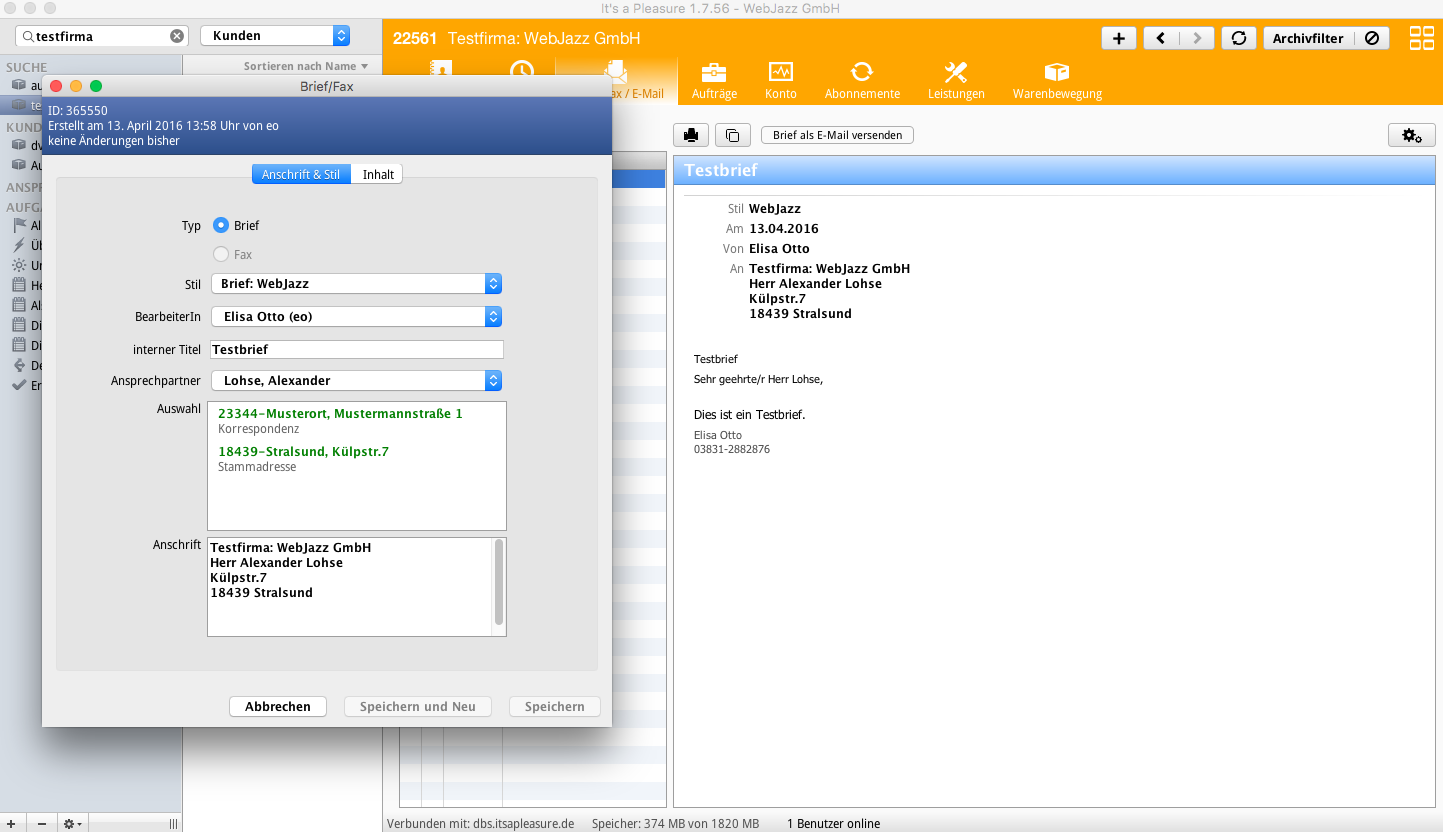Click the flag icon in the sidebar
1443x832 pixels.
(19, 226)
